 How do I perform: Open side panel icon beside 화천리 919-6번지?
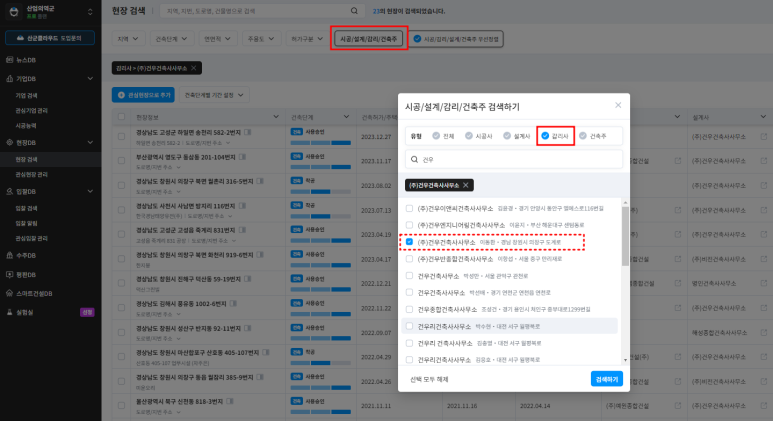pyautogui.click(x=260, y=255)
